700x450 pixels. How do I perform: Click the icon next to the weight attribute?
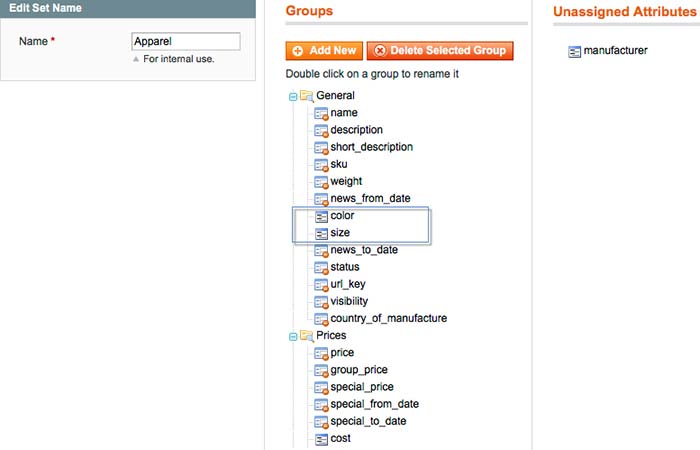[321, 181]
